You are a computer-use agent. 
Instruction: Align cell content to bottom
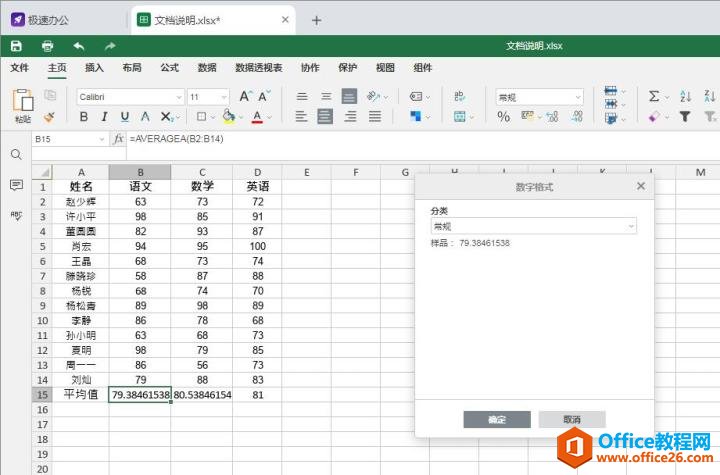[349, 96]
